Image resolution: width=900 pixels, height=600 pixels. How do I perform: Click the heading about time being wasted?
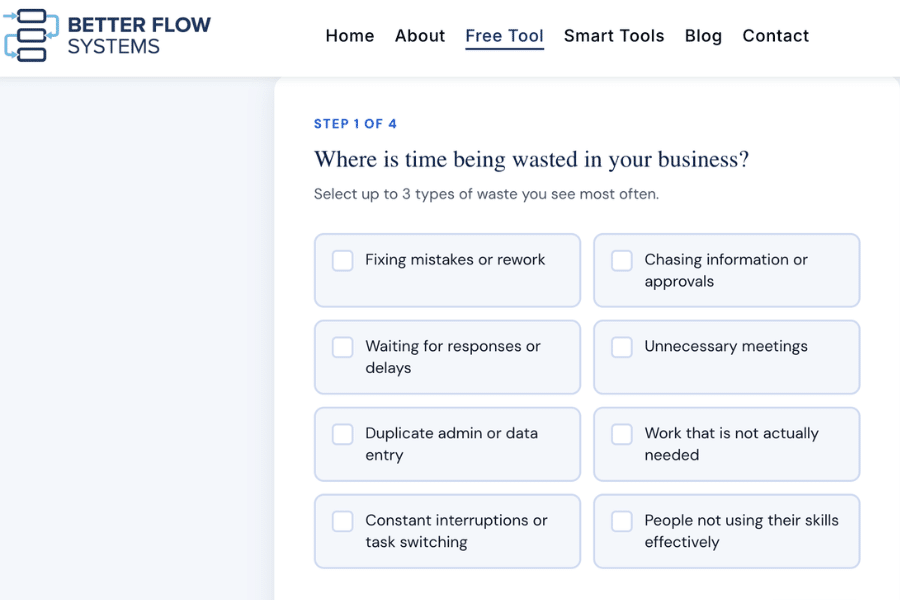point(531,160)
